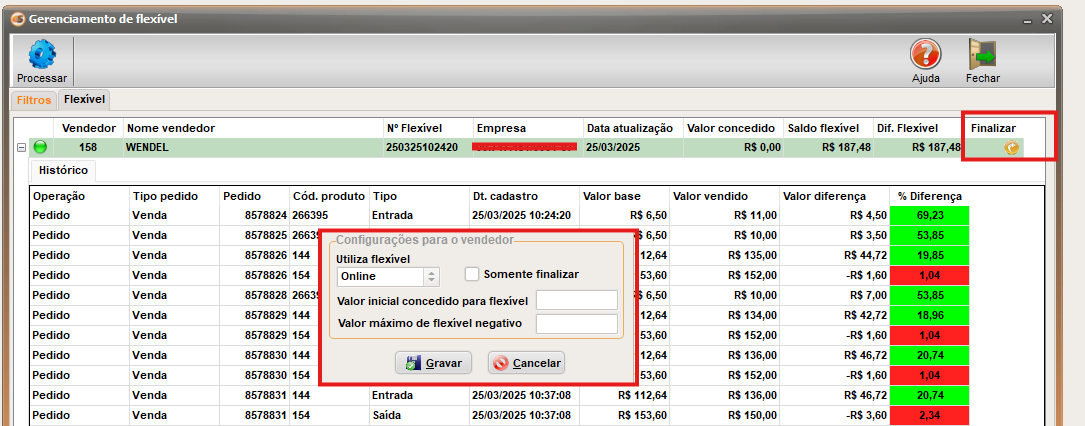This screenshot has height=426, width=1085.
Task: Sort by % Diferença column header
Action: [x=930, y=196]
